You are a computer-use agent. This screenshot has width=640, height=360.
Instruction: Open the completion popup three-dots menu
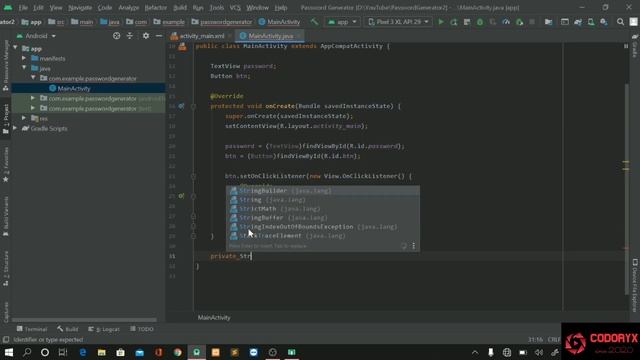coord(413,246)
